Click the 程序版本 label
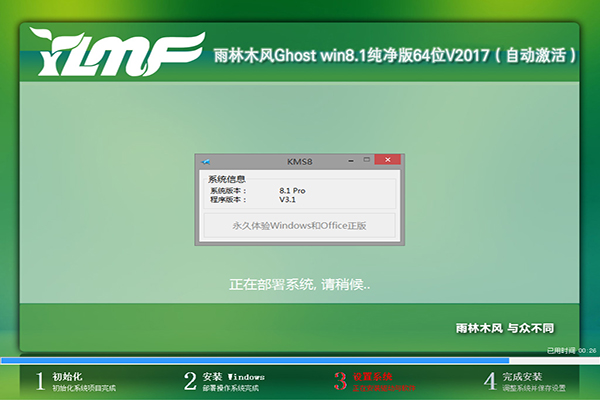 (228, 199)
